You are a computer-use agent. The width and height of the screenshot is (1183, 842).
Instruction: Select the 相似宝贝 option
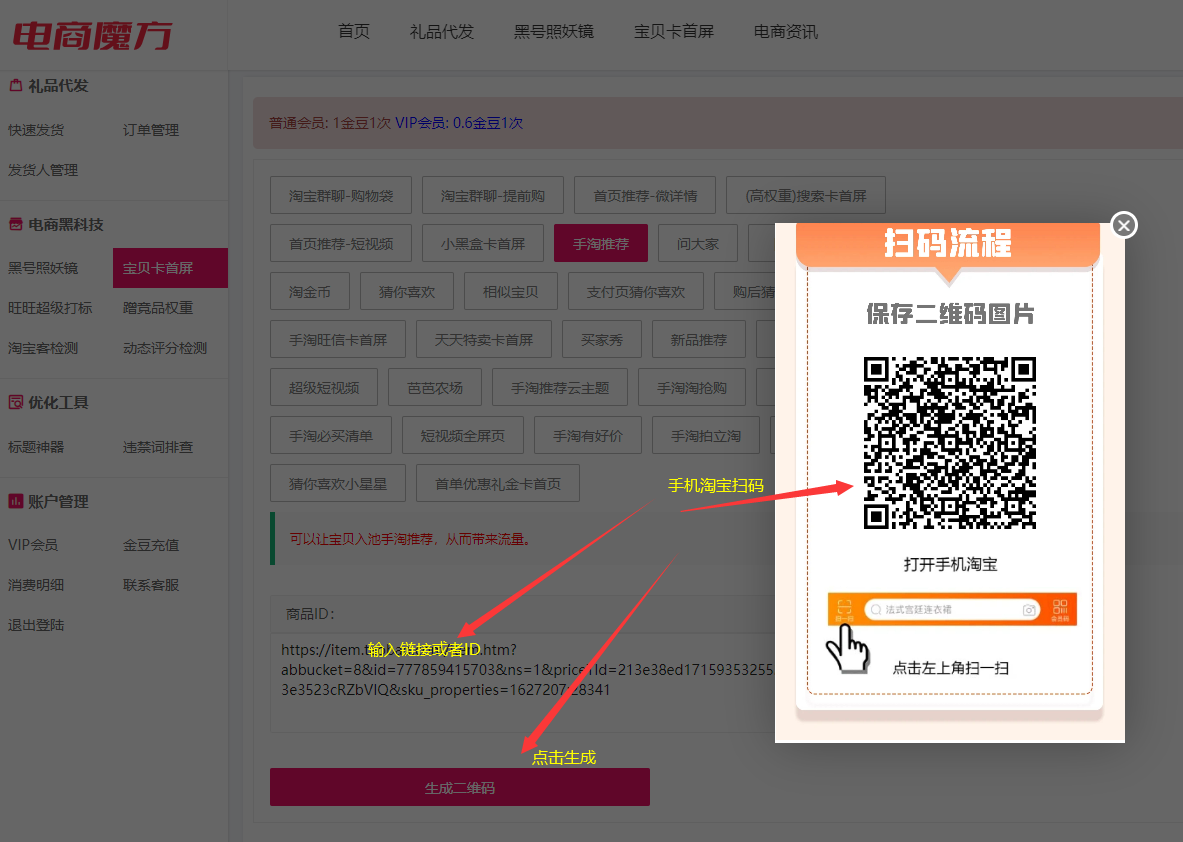coord(511,292)
